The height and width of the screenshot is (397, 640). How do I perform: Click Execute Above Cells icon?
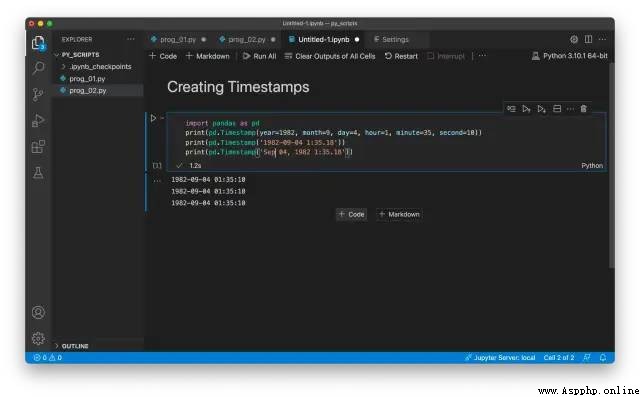click(526, 109)
